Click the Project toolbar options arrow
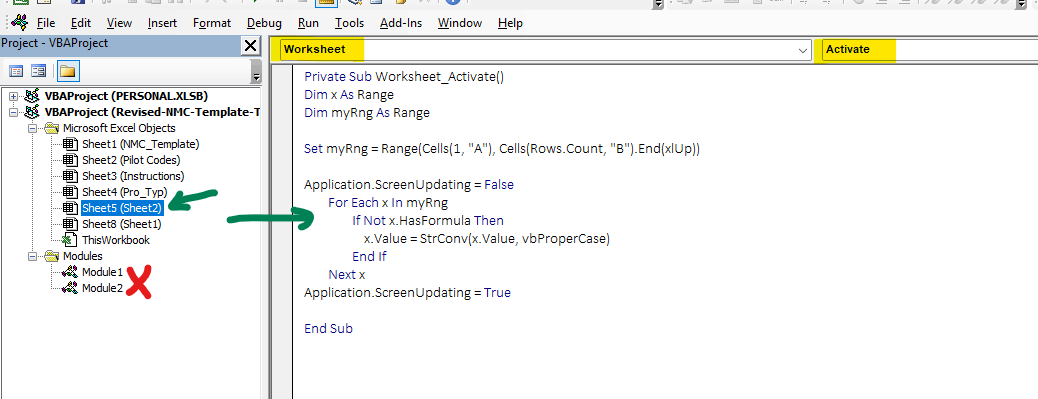The image size is (1038, 399). click(257, 71)
